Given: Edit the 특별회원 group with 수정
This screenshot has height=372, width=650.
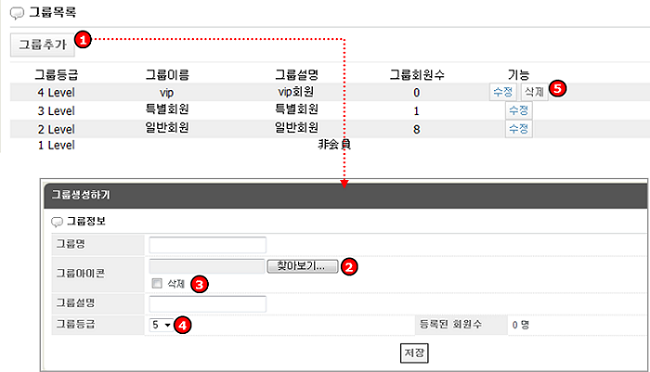Looking at the screenshot, I should [519, 110].
